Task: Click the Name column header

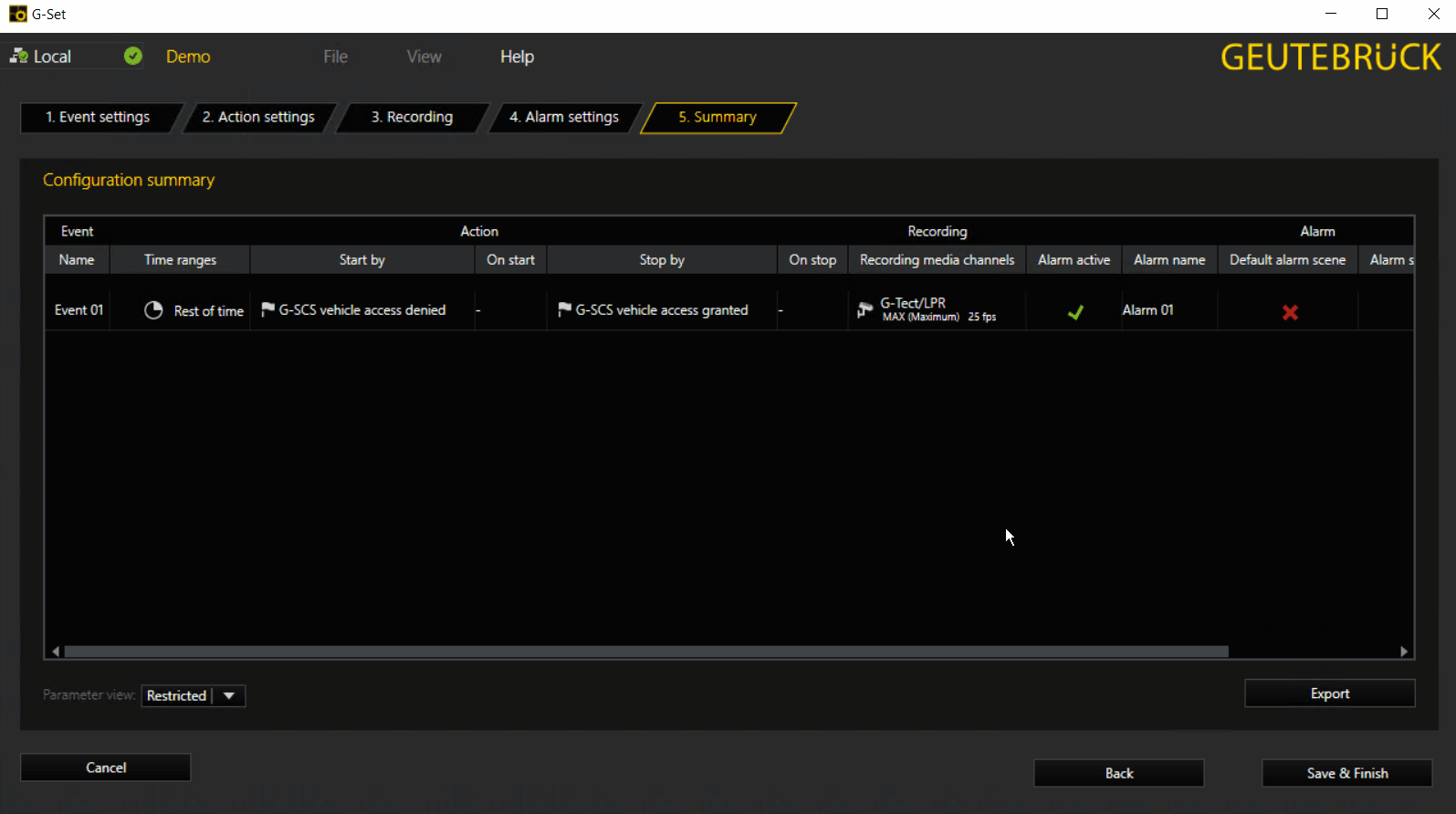Action: (x=77, y=260)
